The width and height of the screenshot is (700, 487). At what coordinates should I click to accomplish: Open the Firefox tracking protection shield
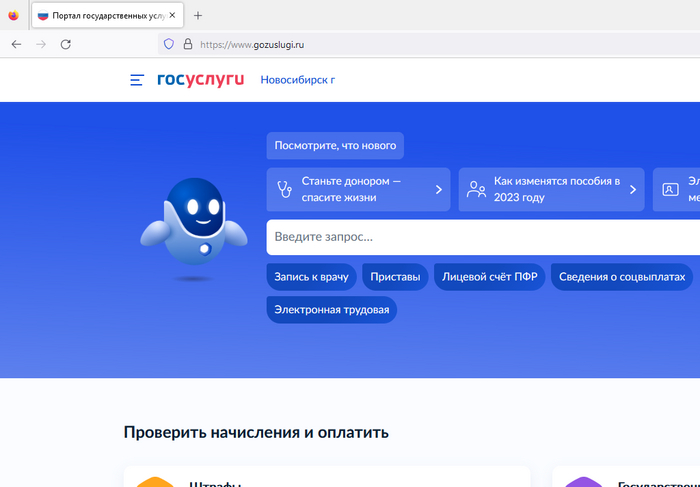[169, 44]
